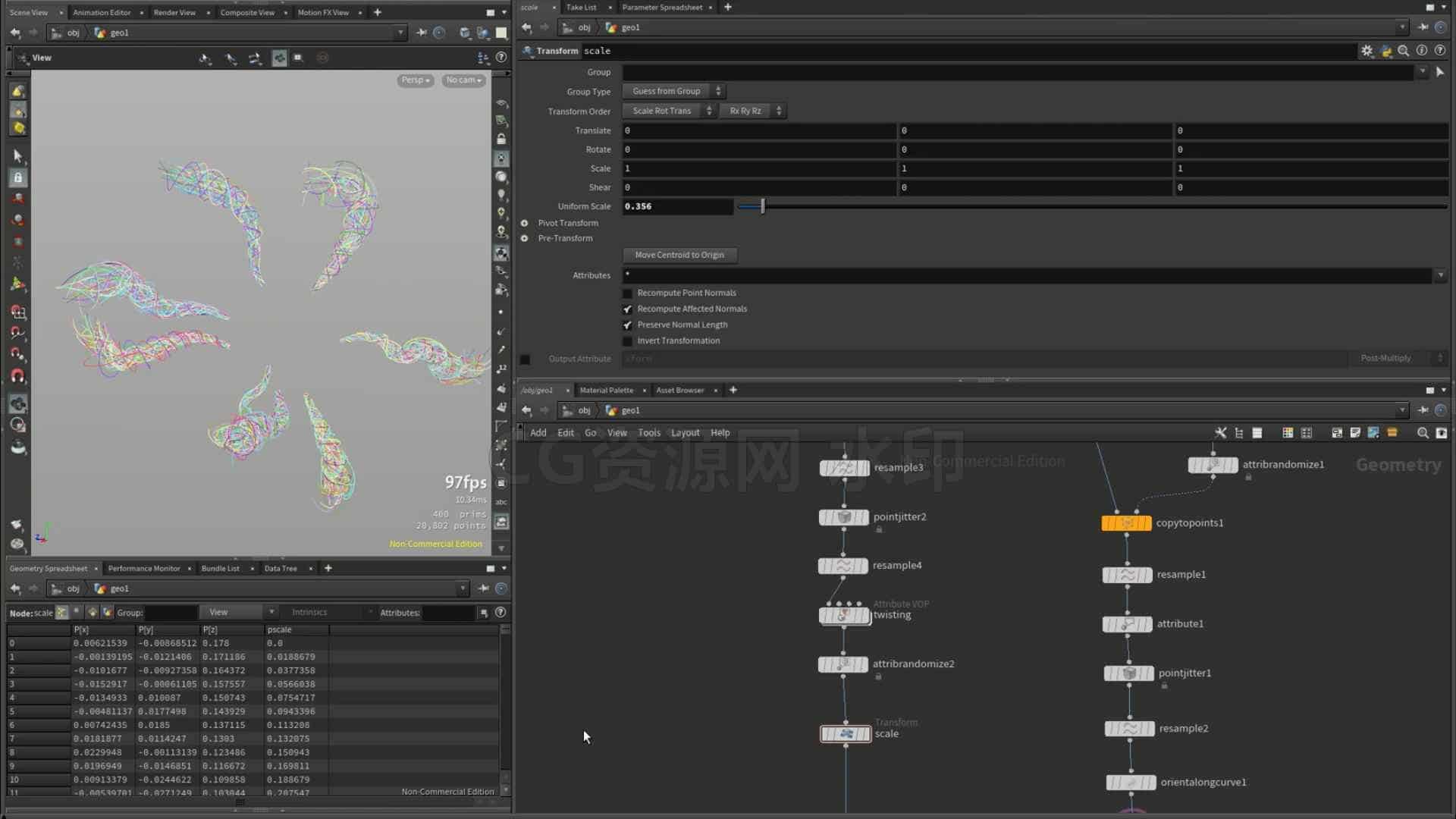The height and width of the screenshot is (819, 1456).
Task: Open the network Layout menu
Action: 685,433
